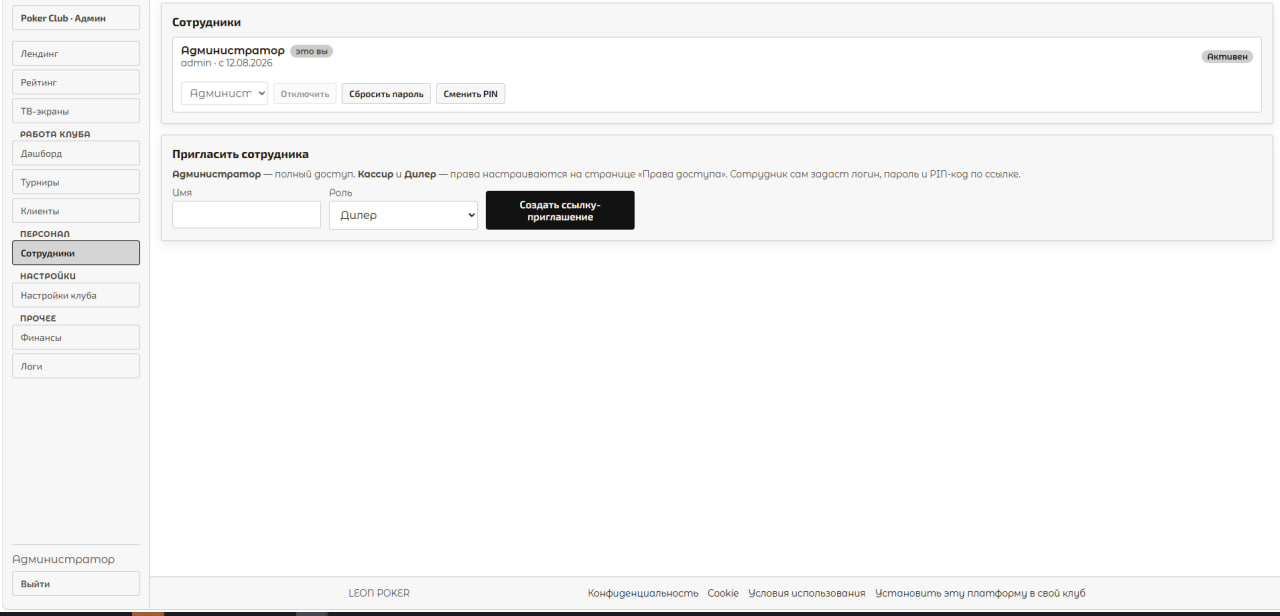Go to Финансы section
Viewport: 1280px width, 616px height.
(x=76, y=337)
